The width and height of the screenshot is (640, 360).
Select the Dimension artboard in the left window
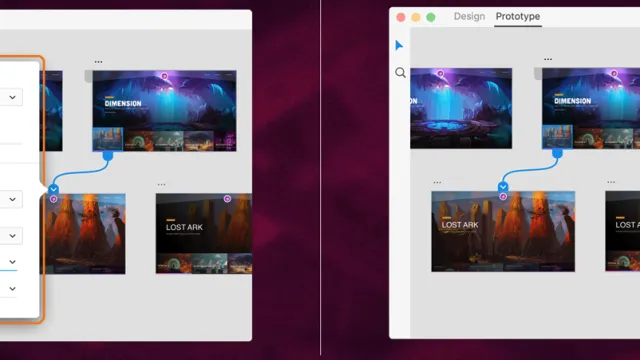pyautogui.click(x=164, y=111)
